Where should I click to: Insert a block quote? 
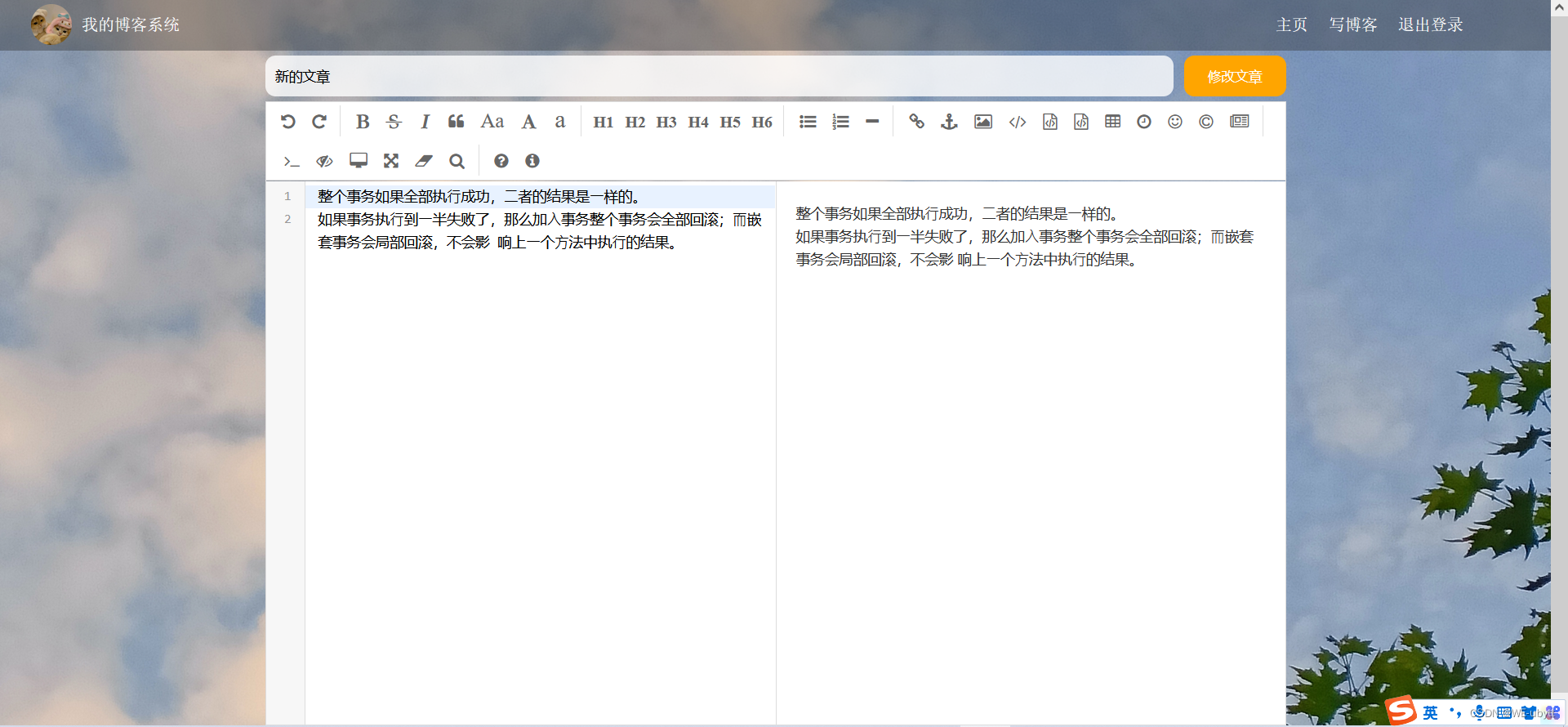[457, 122]
